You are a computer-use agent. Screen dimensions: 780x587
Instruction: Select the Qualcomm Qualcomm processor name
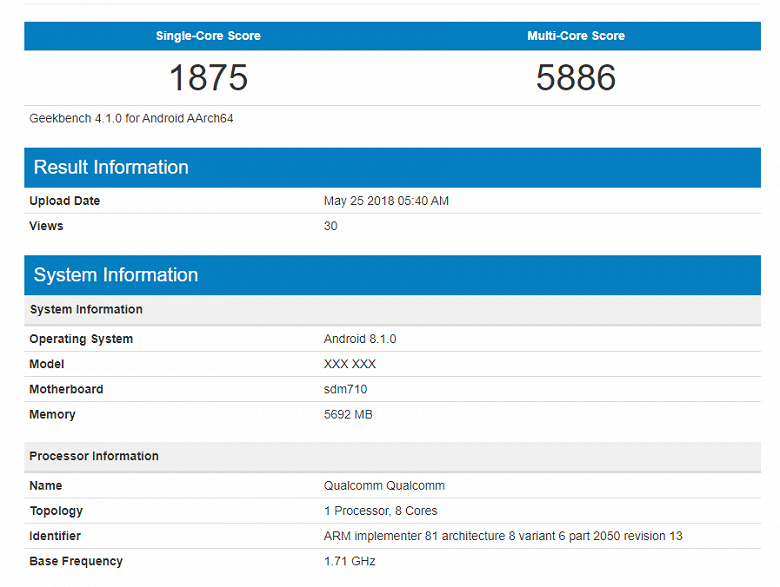coord(384,486)
